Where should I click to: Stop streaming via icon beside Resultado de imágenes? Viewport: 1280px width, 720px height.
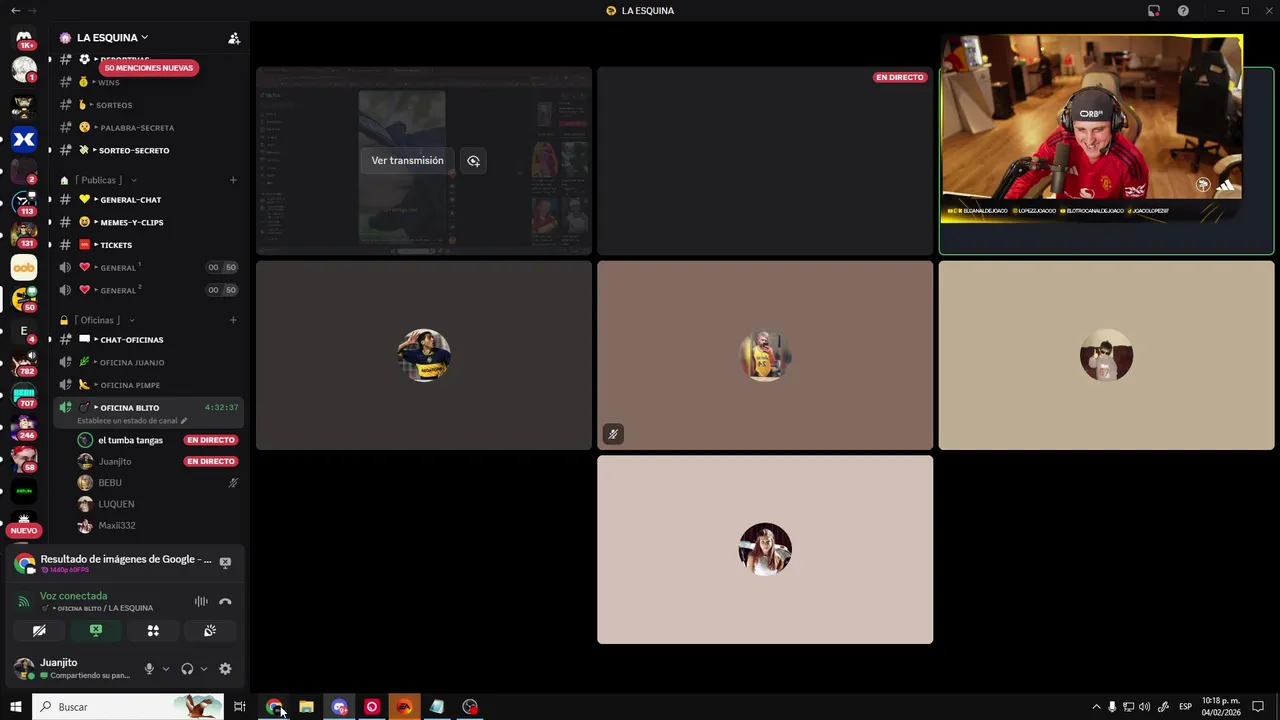225,563
